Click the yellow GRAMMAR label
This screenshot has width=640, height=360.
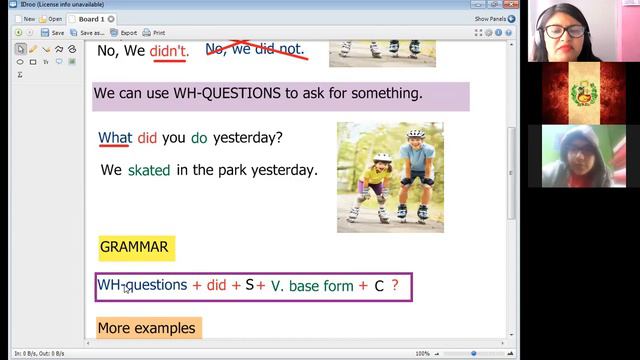pos(137,248)
